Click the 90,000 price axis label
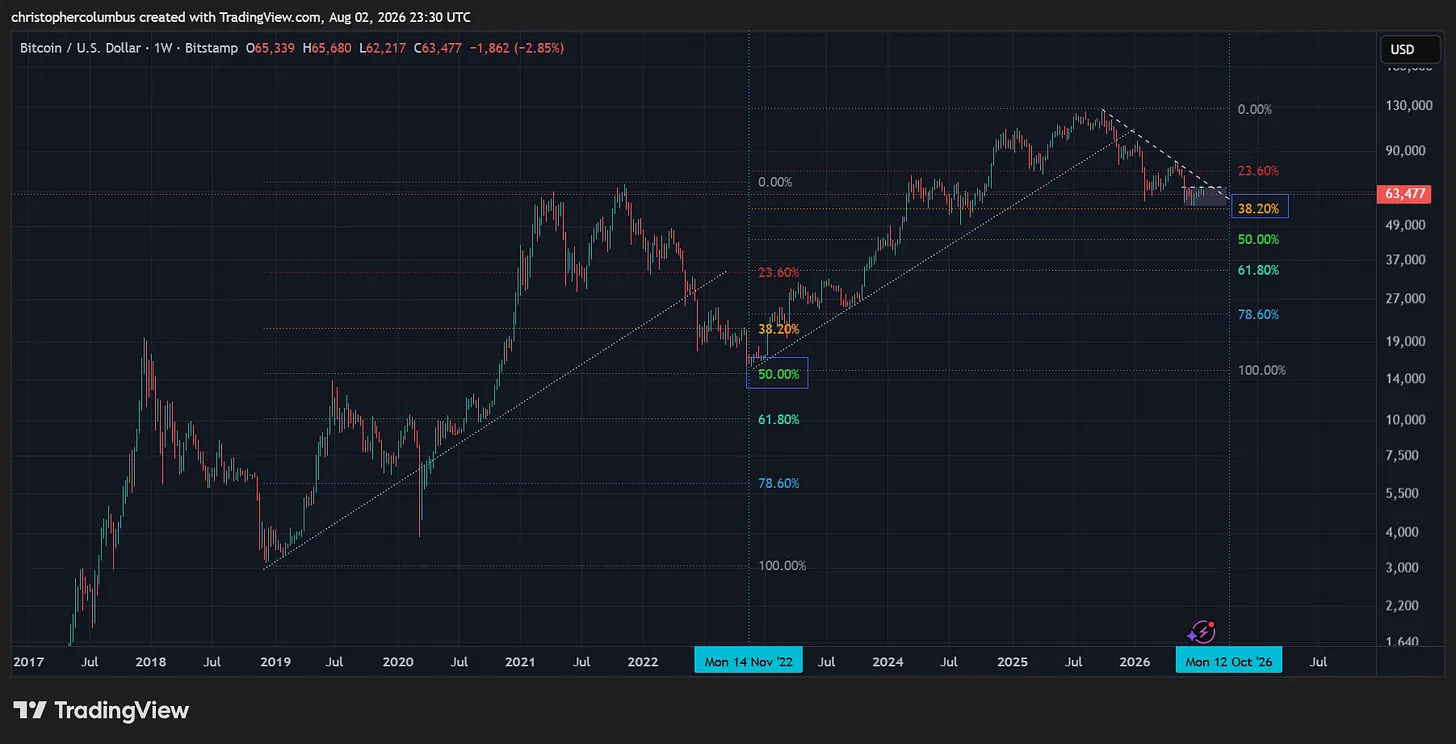1456x744 pixels. click(1405, 151)
